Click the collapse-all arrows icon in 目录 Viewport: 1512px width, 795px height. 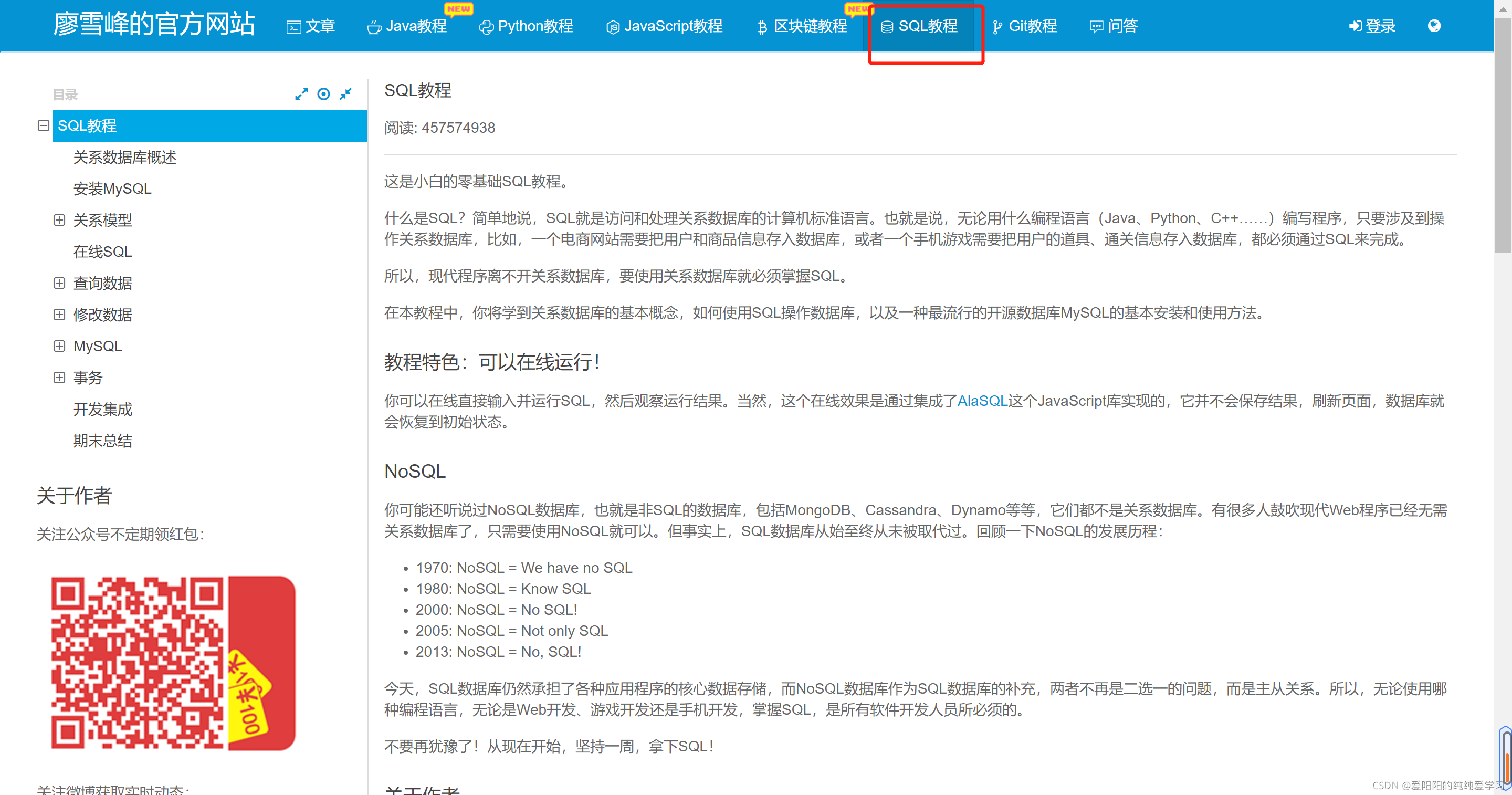(346, 94)
